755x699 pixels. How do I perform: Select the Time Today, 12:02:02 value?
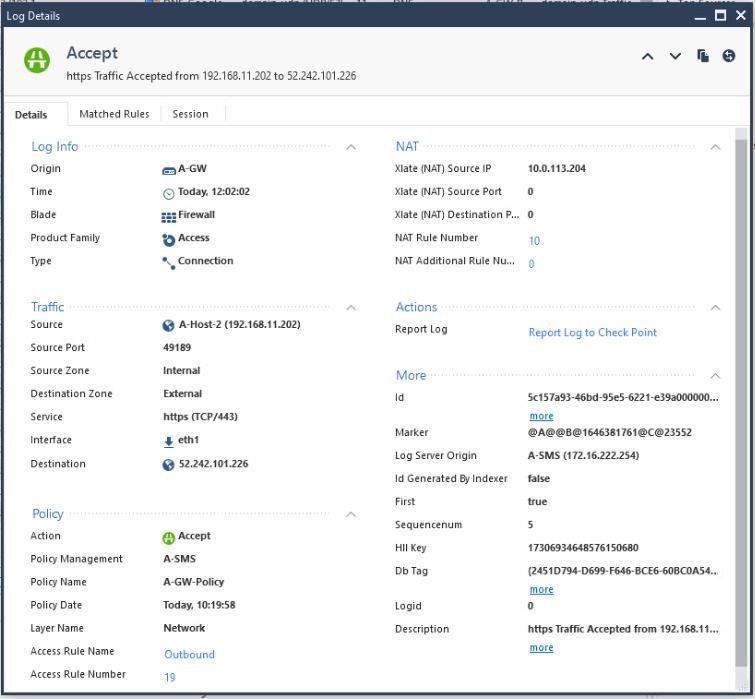(x=214, y=192)
